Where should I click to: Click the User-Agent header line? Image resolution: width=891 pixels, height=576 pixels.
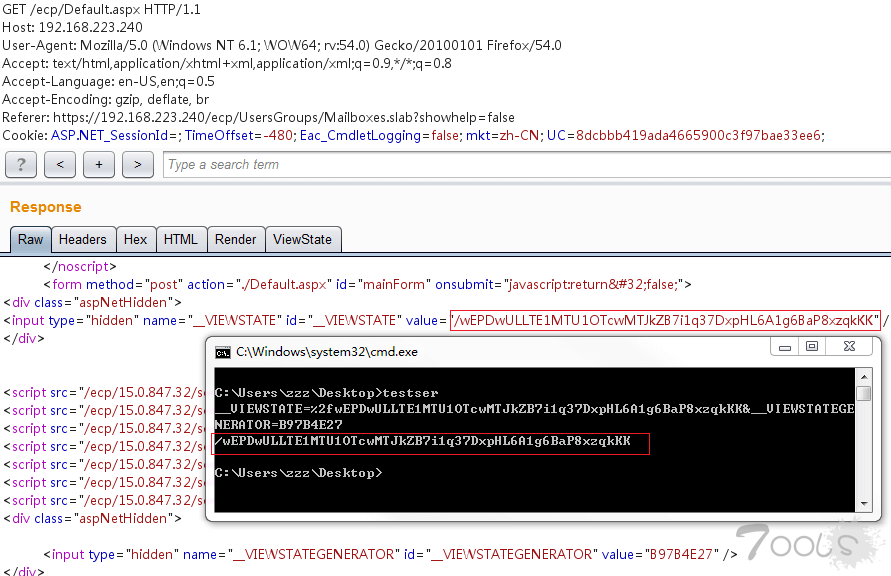click(282, 45)
